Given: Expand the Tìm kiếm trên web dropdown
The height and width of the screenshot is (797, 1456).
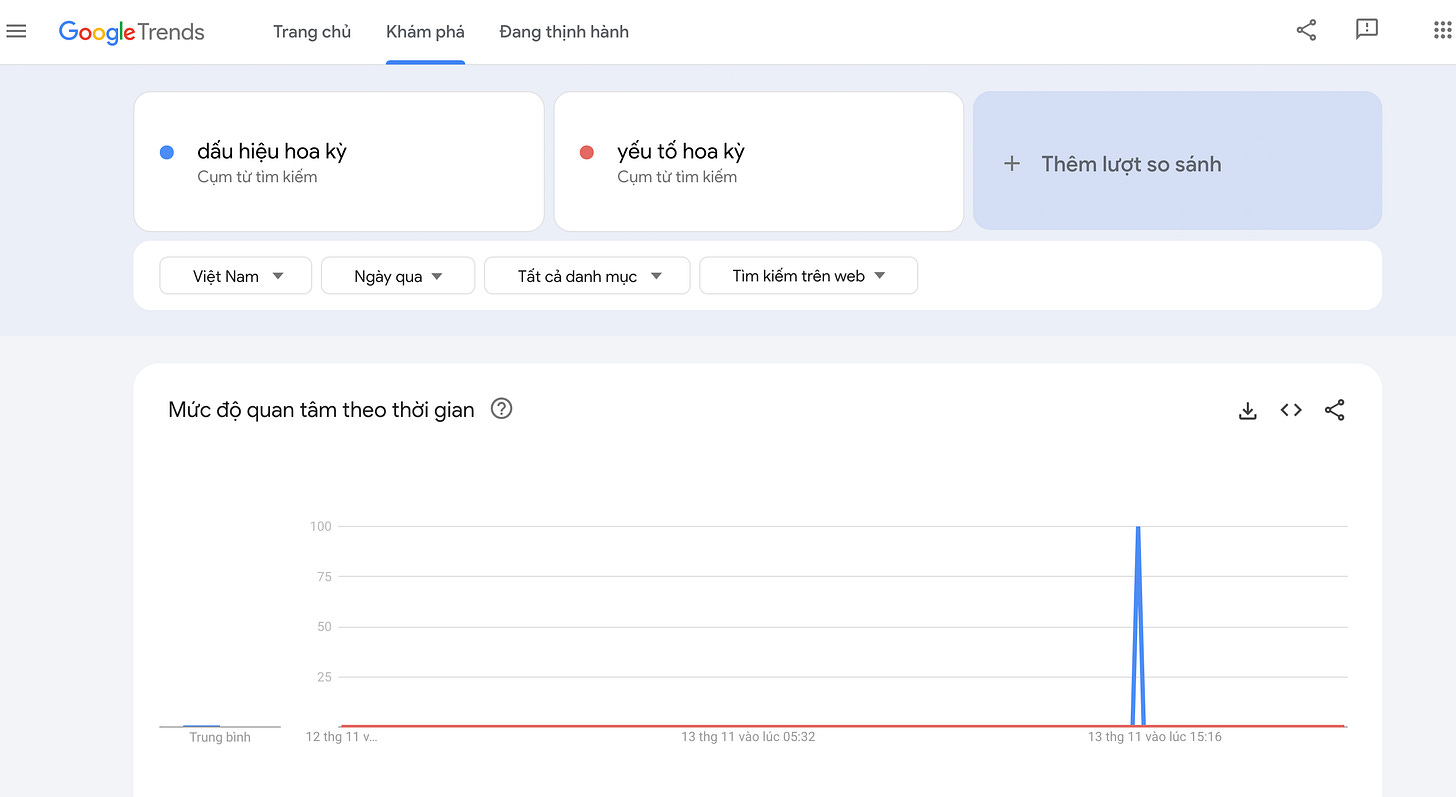Looking at the screenshot, I should click(808, 276).
